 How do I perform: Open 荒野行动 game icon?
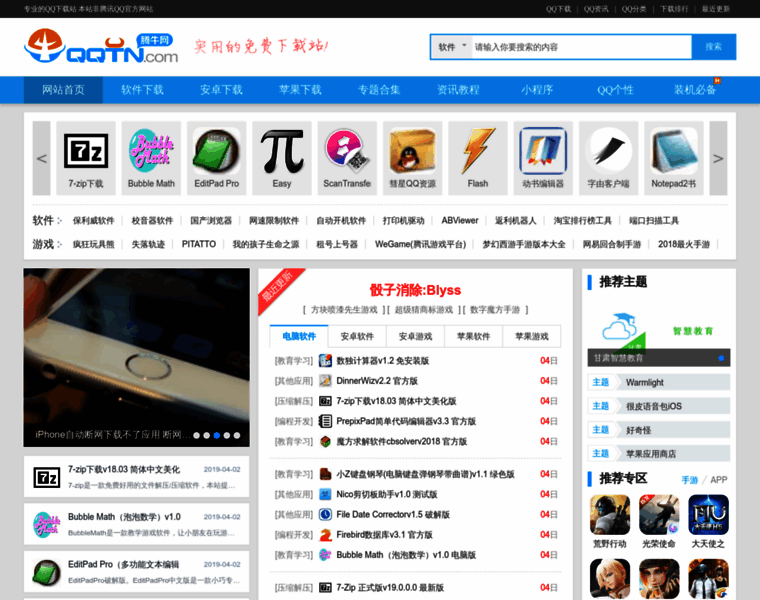(x=610, y=515)
